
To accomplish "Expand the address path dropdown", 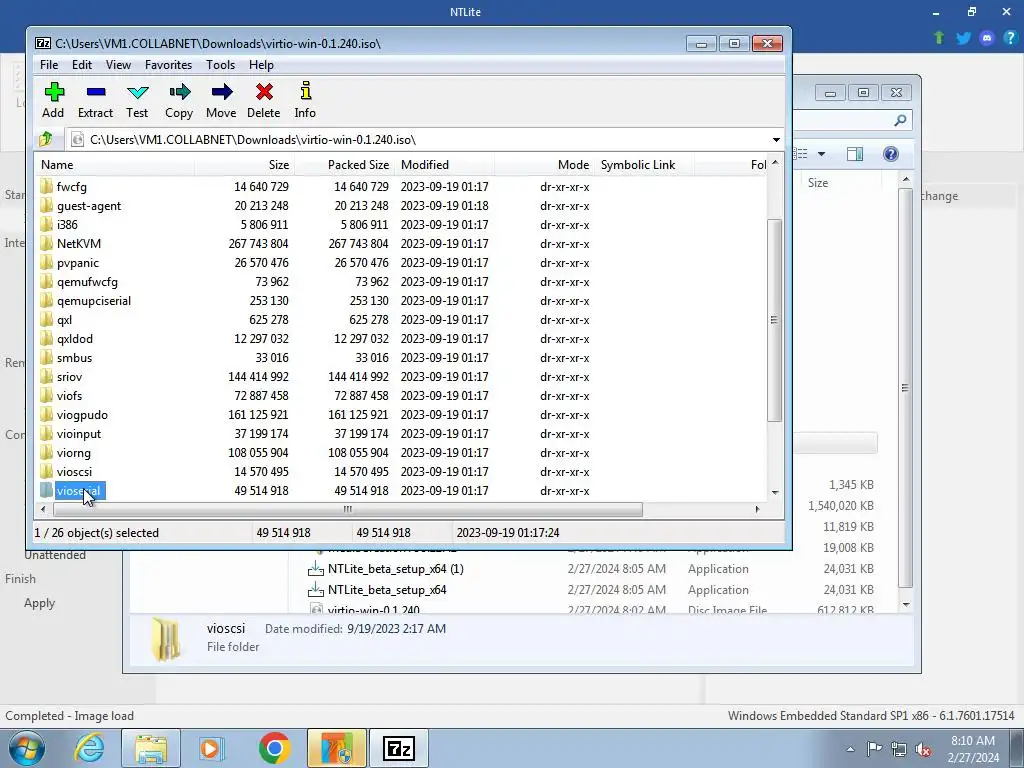I will pyautogui.click(x=776, y=140).
